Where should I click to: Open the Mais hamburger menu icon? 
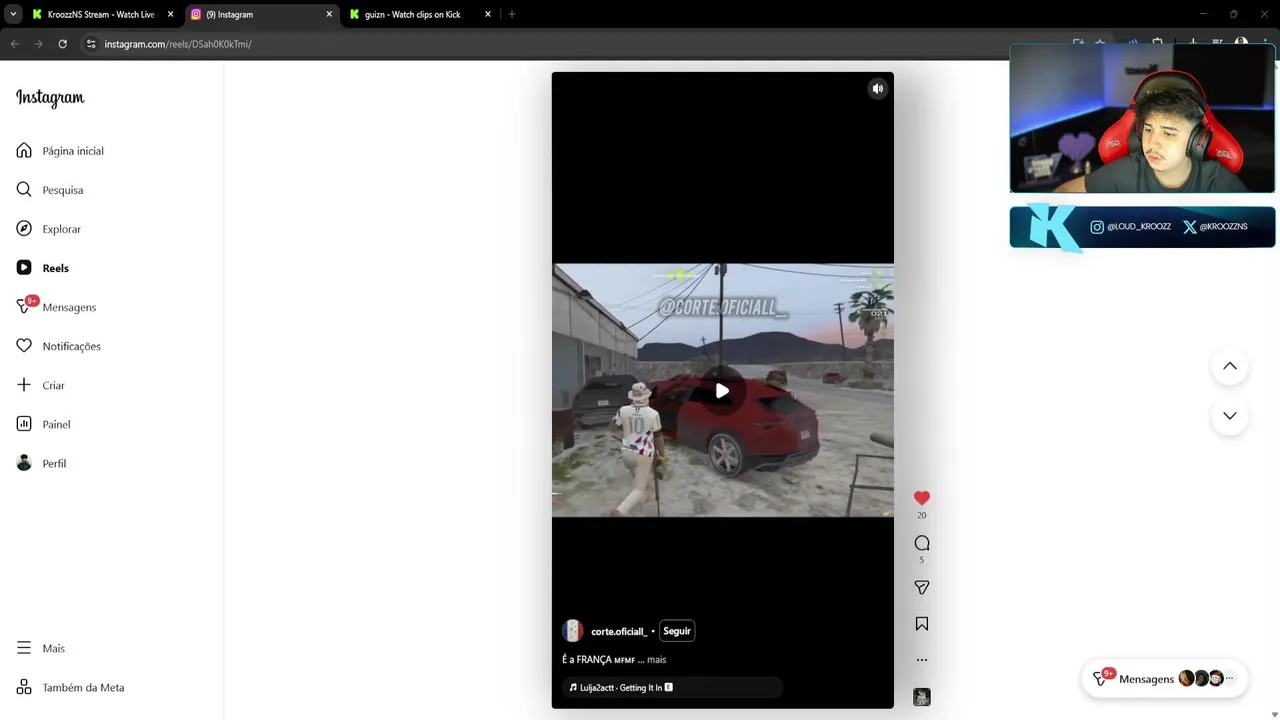point(24,648)
